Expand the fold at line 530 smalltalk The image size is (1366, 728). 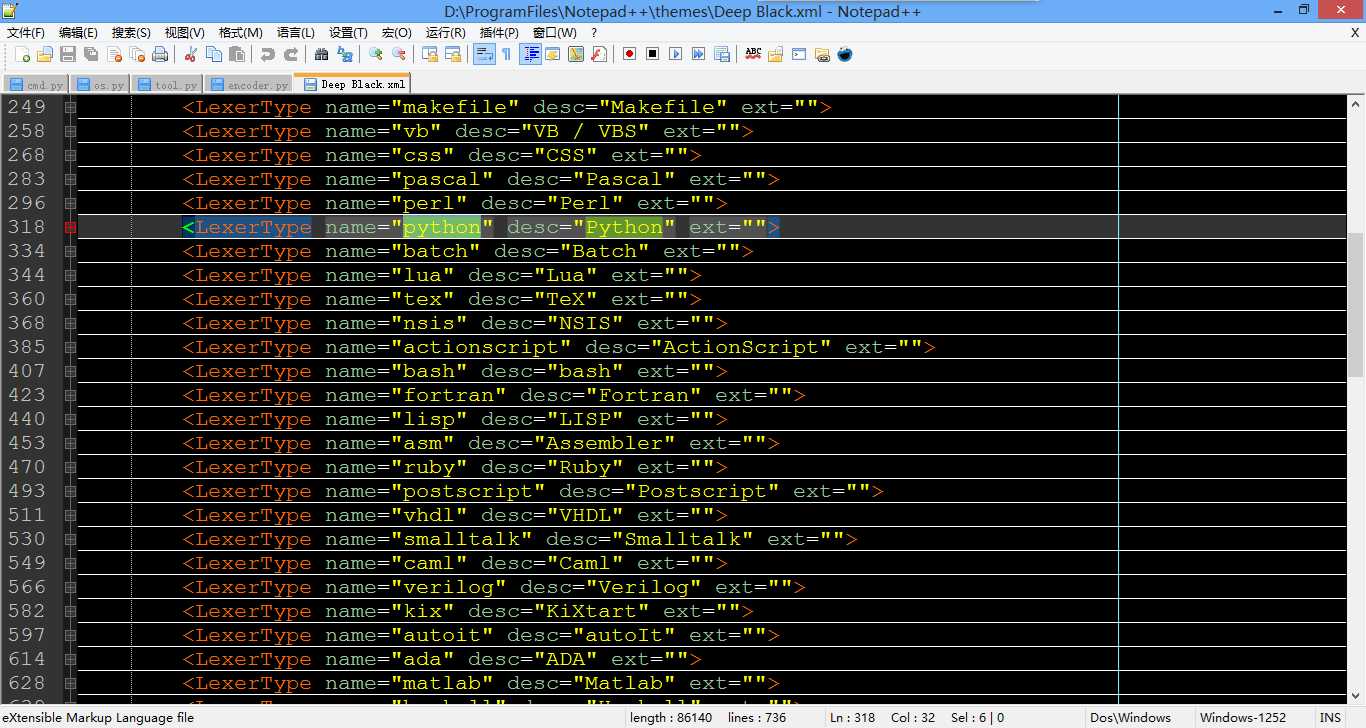[x=70, y=539]
